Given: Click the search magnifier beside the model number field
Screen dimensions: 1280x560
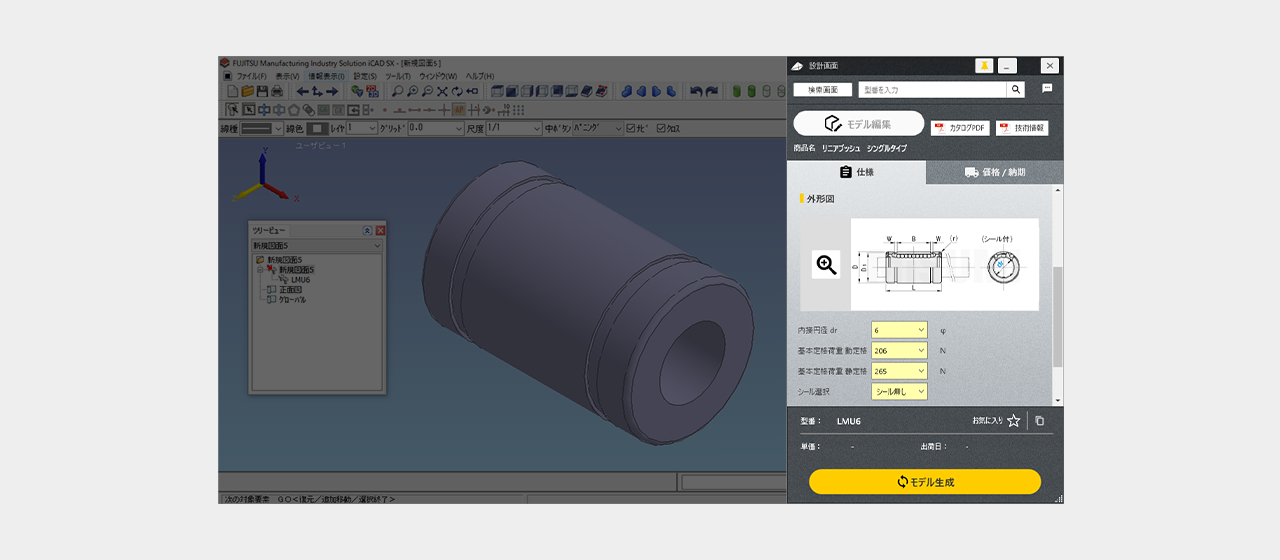Looking at the screenshot, I should point(1016,89).
